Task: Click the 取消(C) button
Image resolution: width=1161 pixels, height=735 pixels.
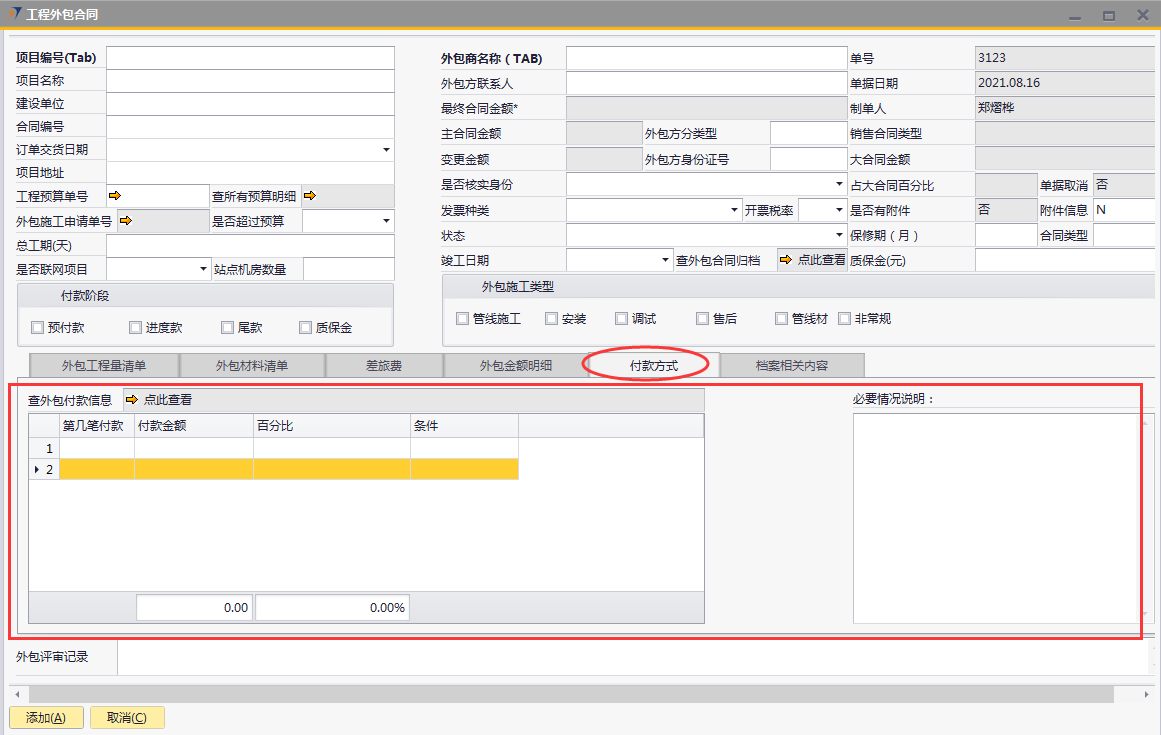Action: (x=127, y=717)
